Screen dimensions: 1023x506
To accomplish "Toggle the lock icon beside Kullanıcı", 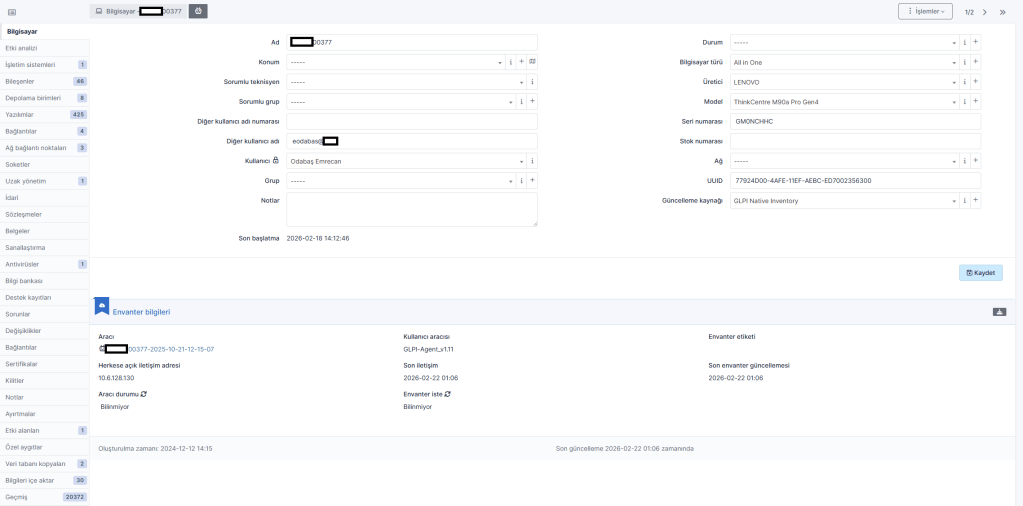I will pyautogui.click(x=276, y=160).
